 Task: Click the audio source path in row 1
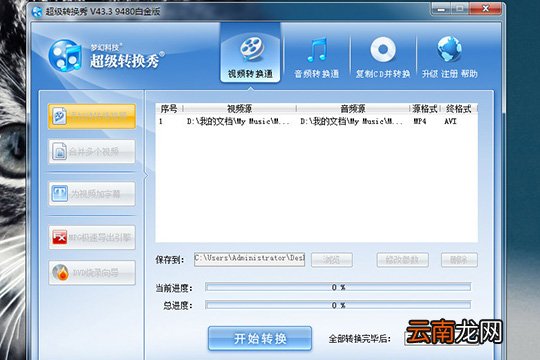pos(351,121)
